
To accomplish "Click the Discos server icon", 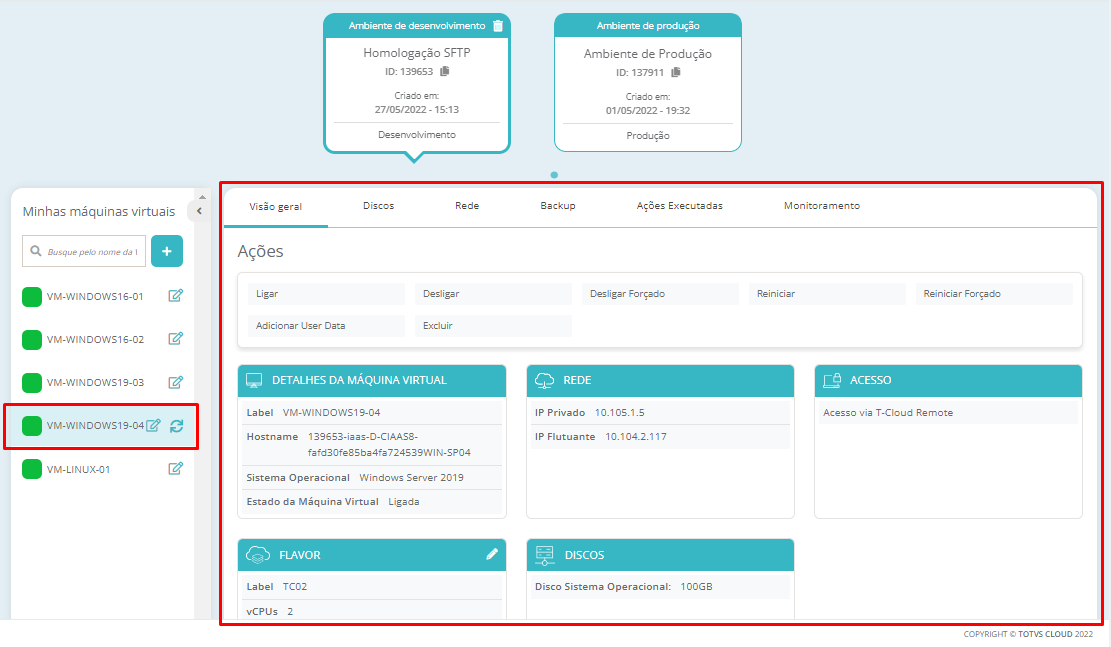I will pyautogui.click(x=544, y=556).
